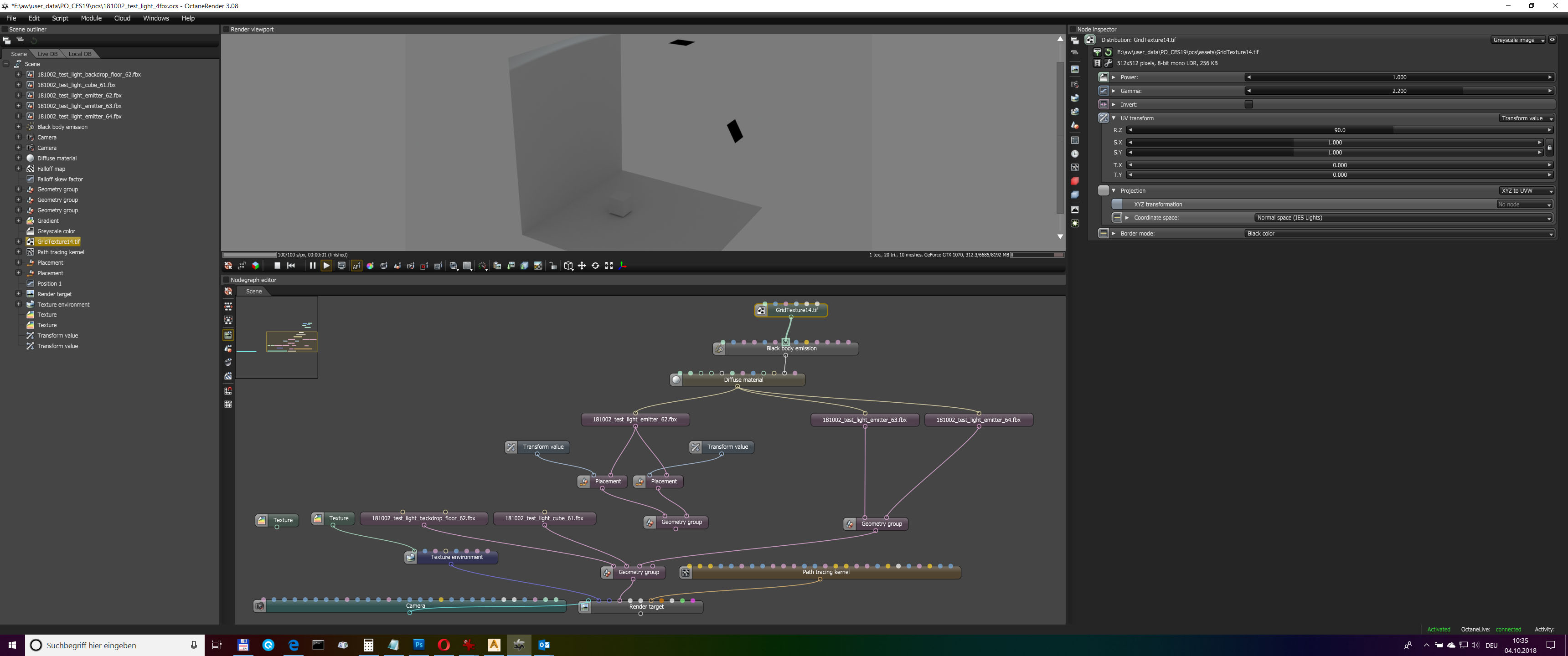Expand the Render target tree item
This screenshot has width=1568, height=656.
pos(18,294)
